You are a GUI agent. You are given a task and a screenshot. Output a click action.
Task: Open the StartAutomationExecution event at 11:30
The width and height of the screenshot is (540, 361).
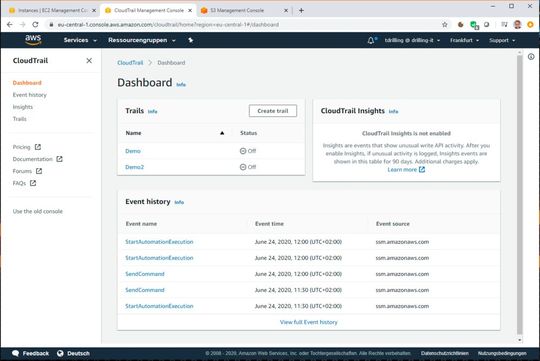pos(159,306)
